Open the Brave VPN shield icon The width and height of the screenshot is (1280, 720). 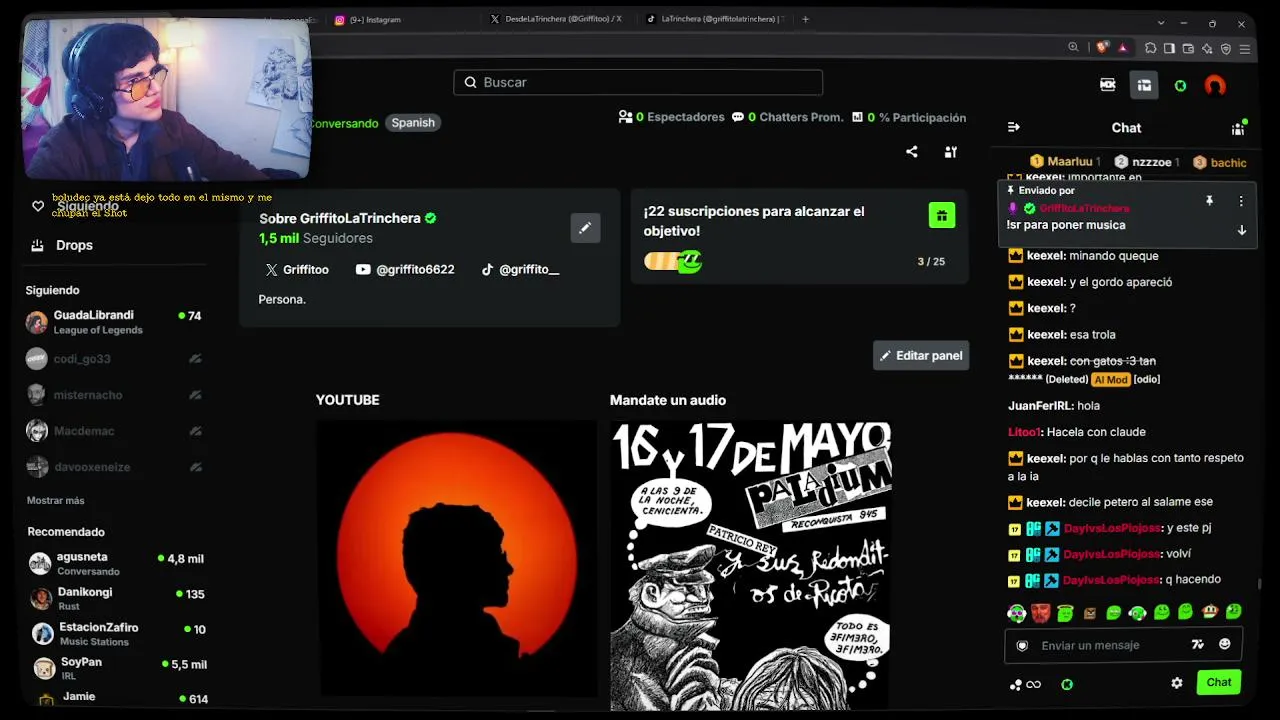tap(1226, 48)
